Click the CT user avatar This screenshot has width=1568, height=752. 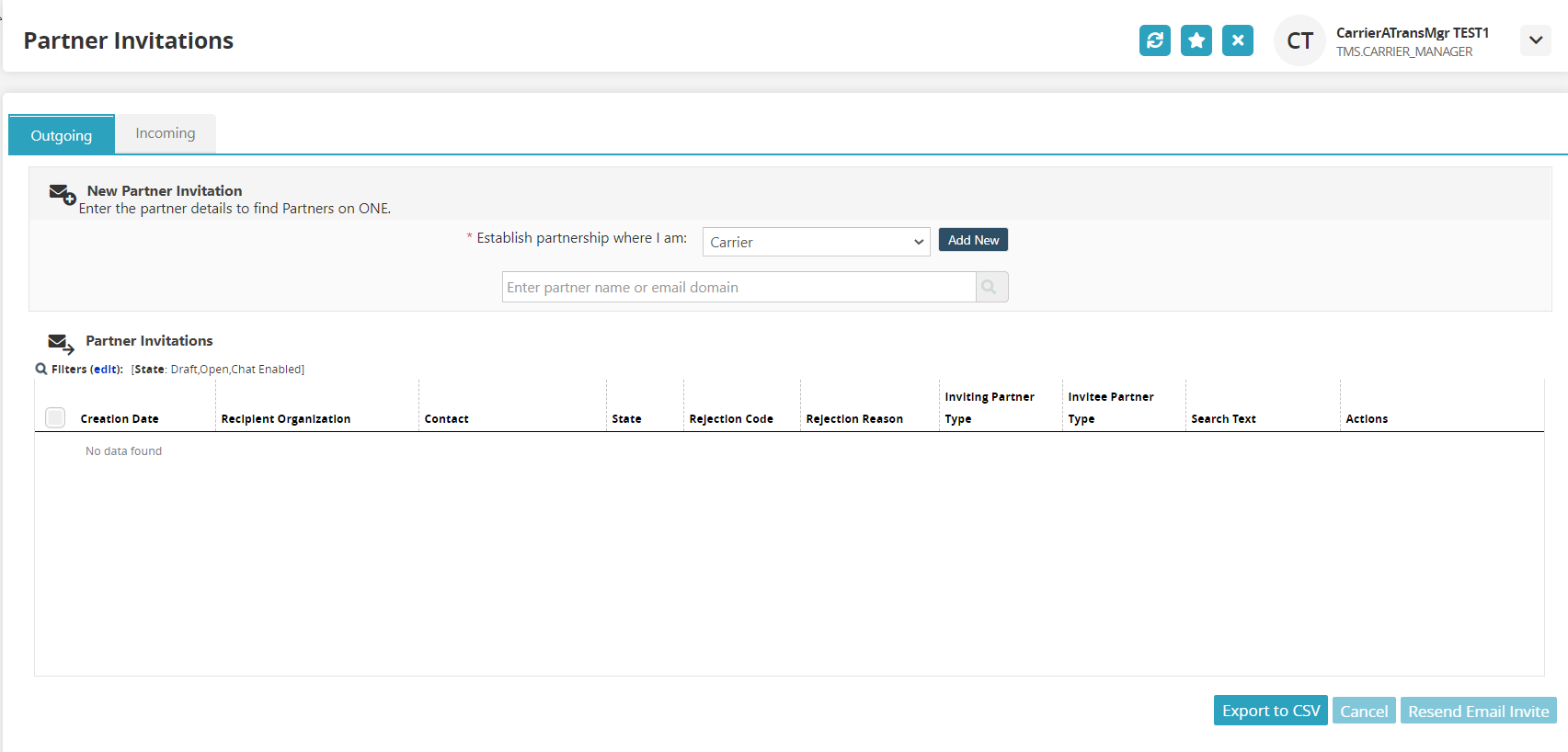click(x=1299, y=40)
